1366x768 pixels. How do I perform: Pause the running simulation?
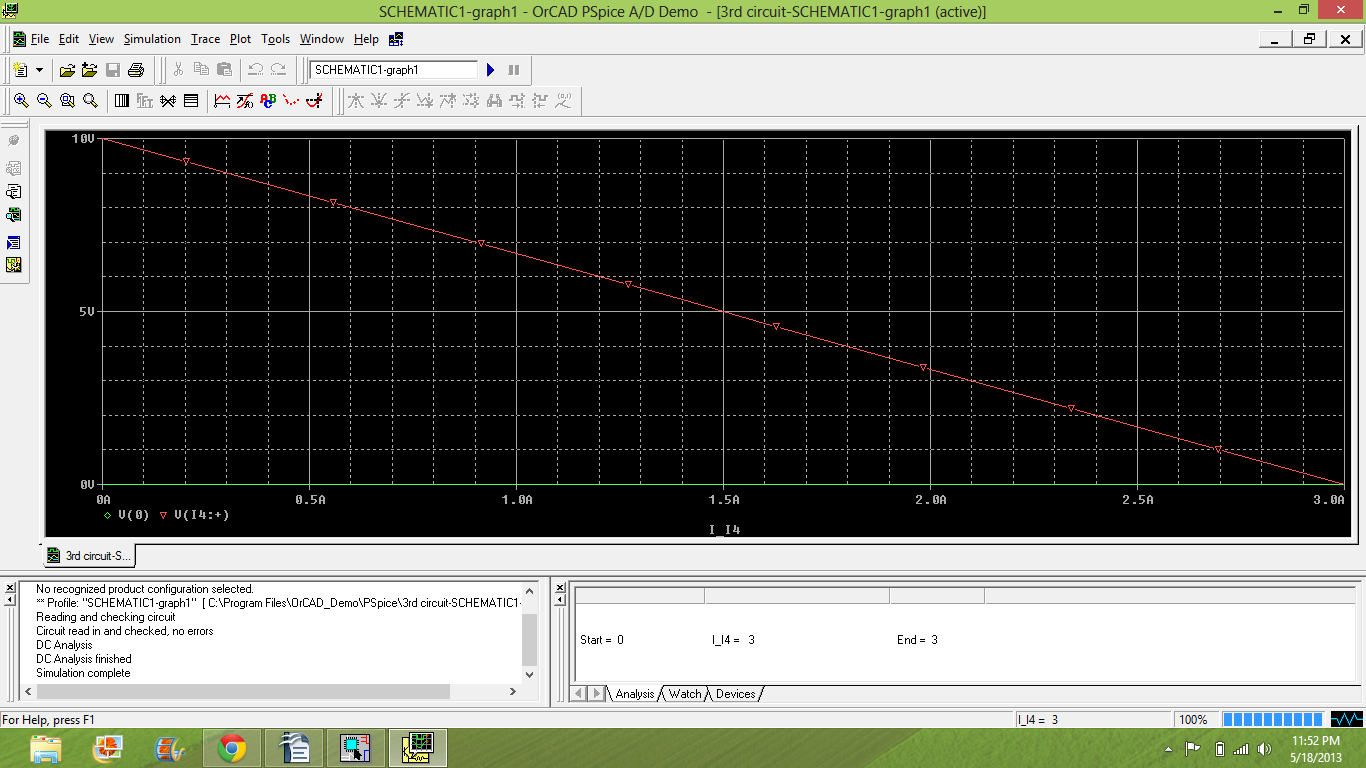click(x=513, y=70)
